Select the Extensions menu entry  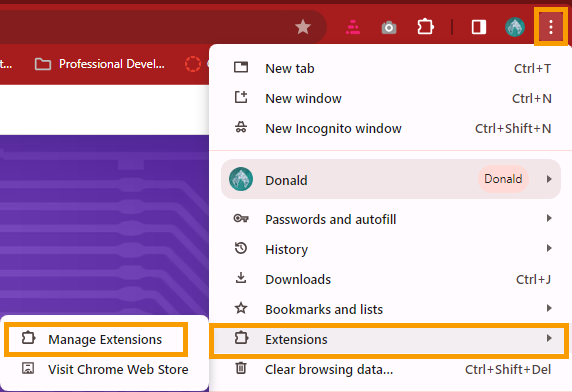389,339
